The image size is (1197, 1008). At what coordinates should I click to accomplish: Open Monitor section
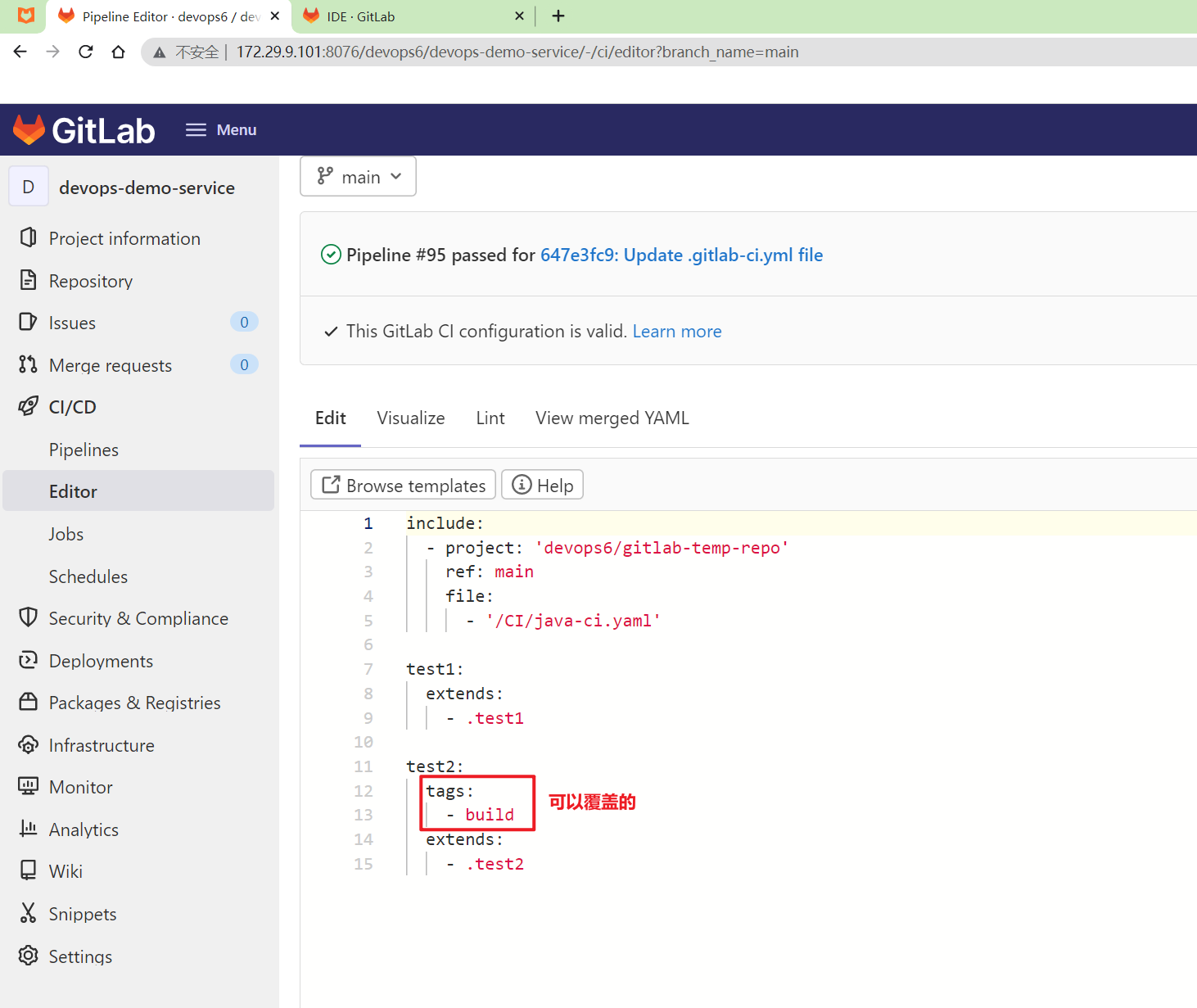click(81, 787)
